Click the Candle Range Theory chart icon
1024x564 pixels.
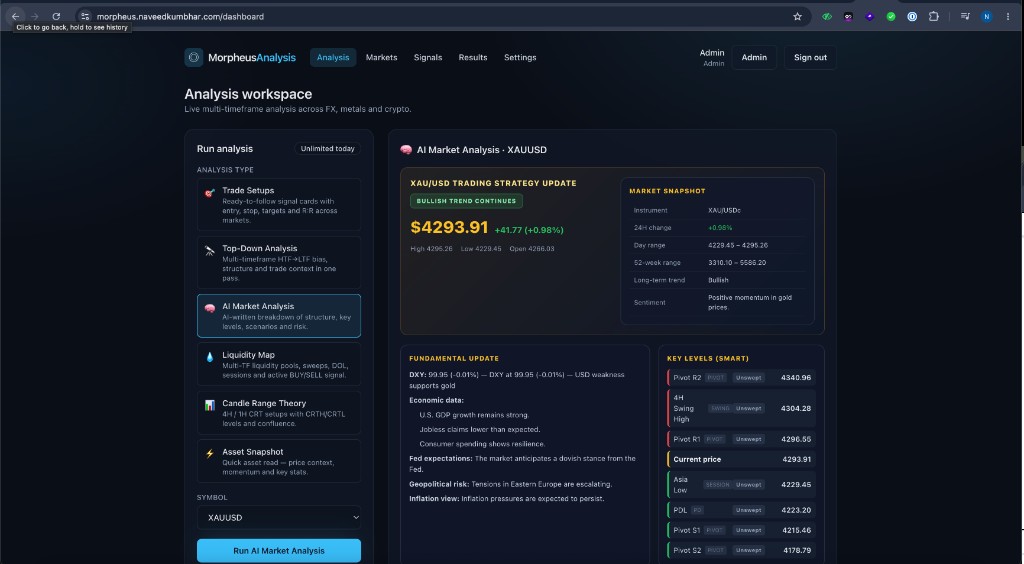coord(210,405)
